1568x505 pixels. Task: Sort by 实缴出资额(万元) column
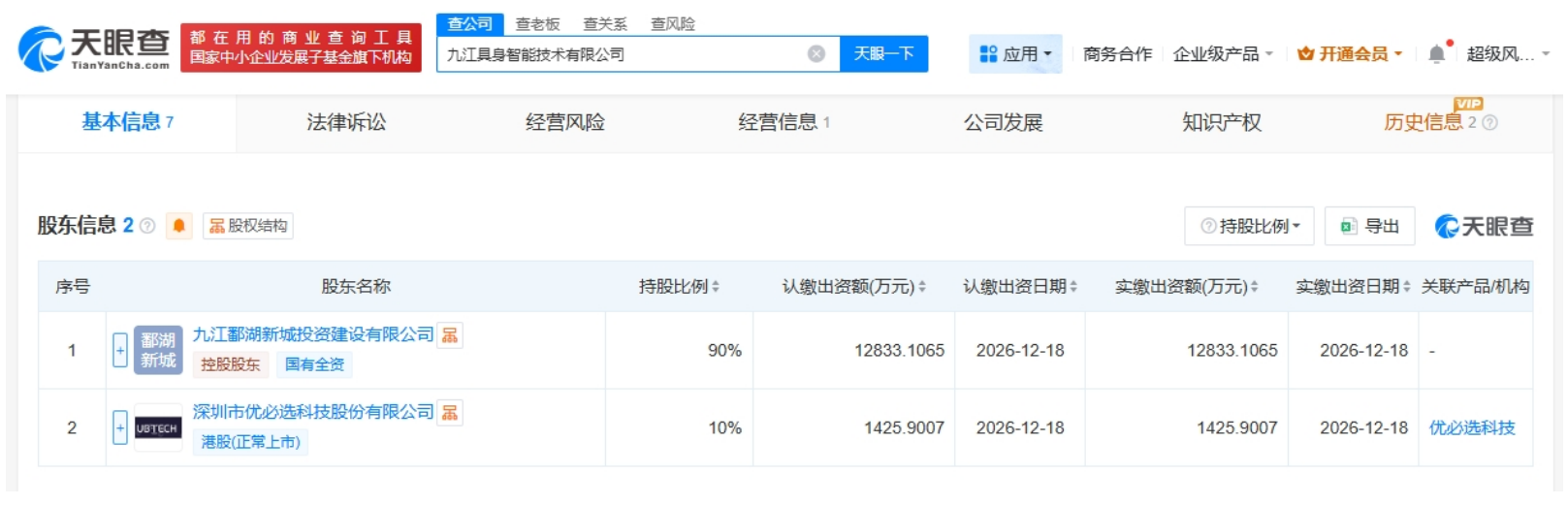pos(1187,287)
